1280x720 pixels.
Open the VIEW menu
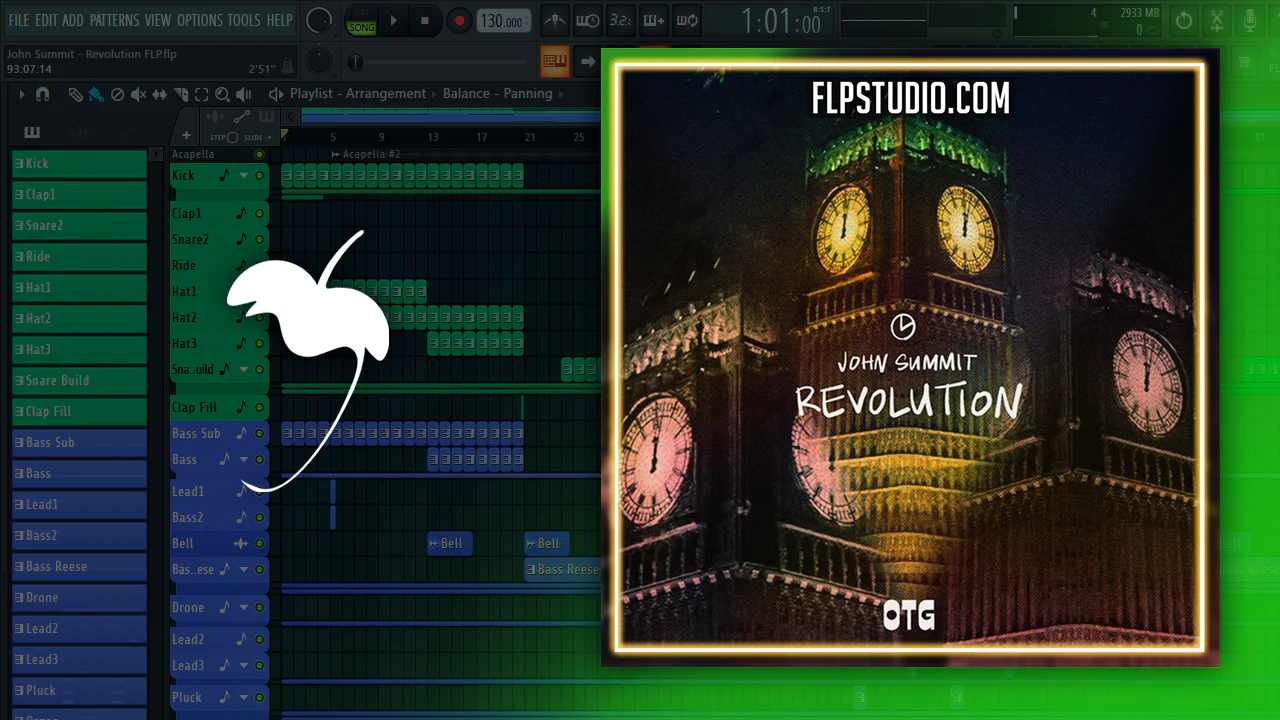coord(158,20)
